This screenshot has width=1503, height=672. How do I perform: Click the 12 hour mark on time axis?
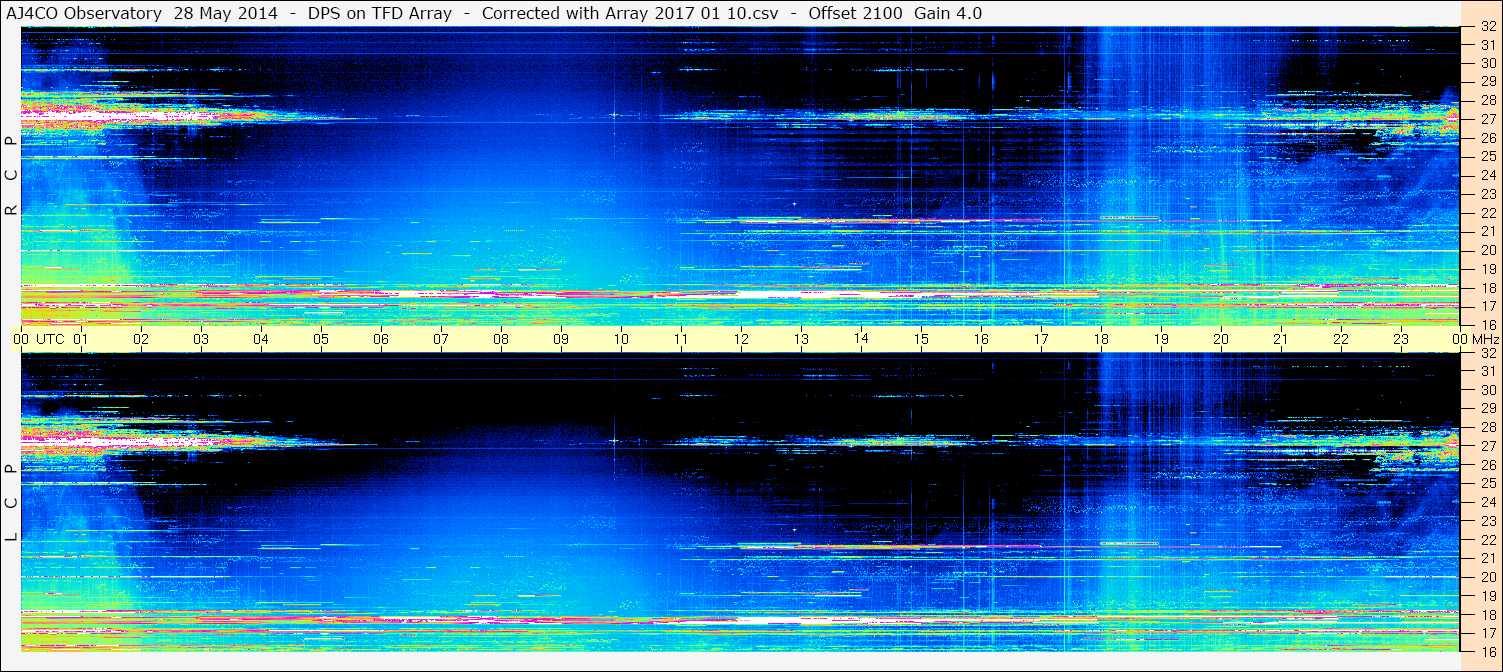pos(741,339)
